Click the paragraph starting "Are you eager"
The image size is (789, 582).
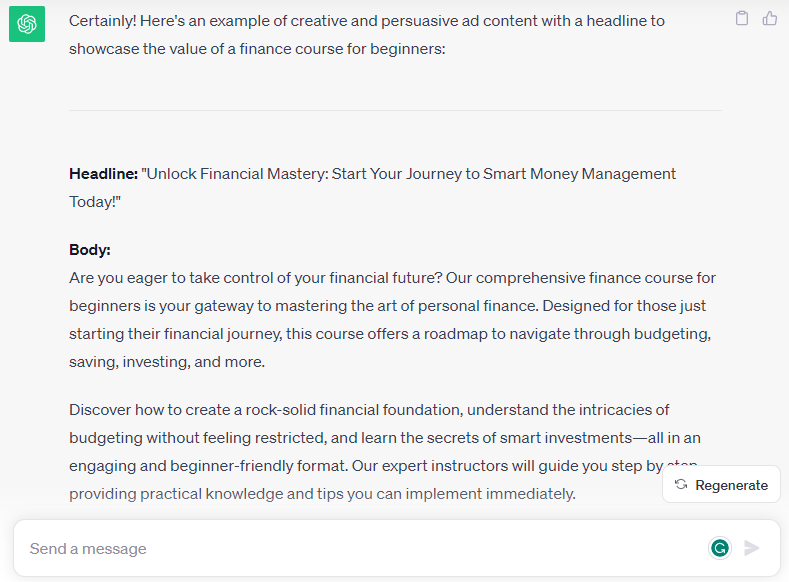click(x=392, y=278)
